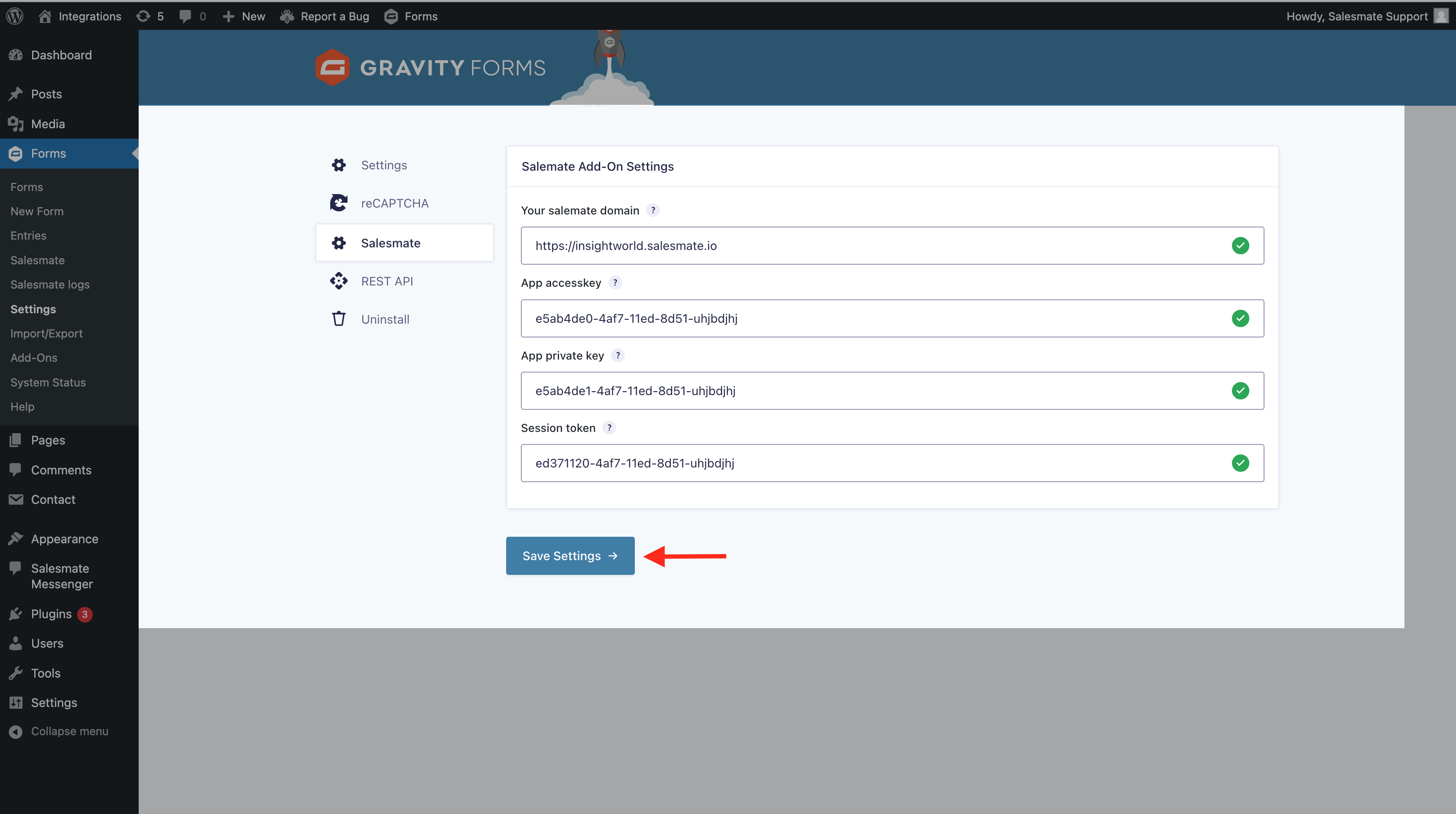Show help tooltip for Your salemate domain
This screenshot has height=814, width=1456.
pyautogui.click(x=653, y=210)
